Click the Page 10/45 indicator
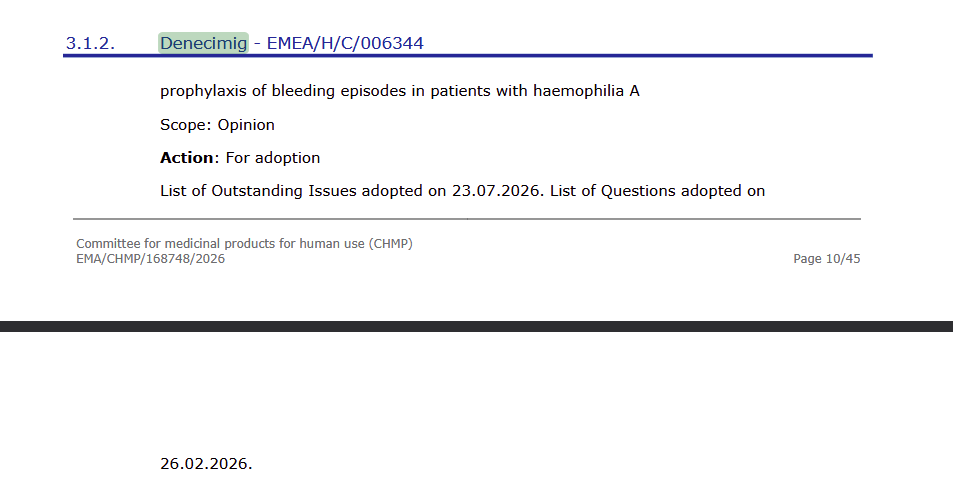 827,259
